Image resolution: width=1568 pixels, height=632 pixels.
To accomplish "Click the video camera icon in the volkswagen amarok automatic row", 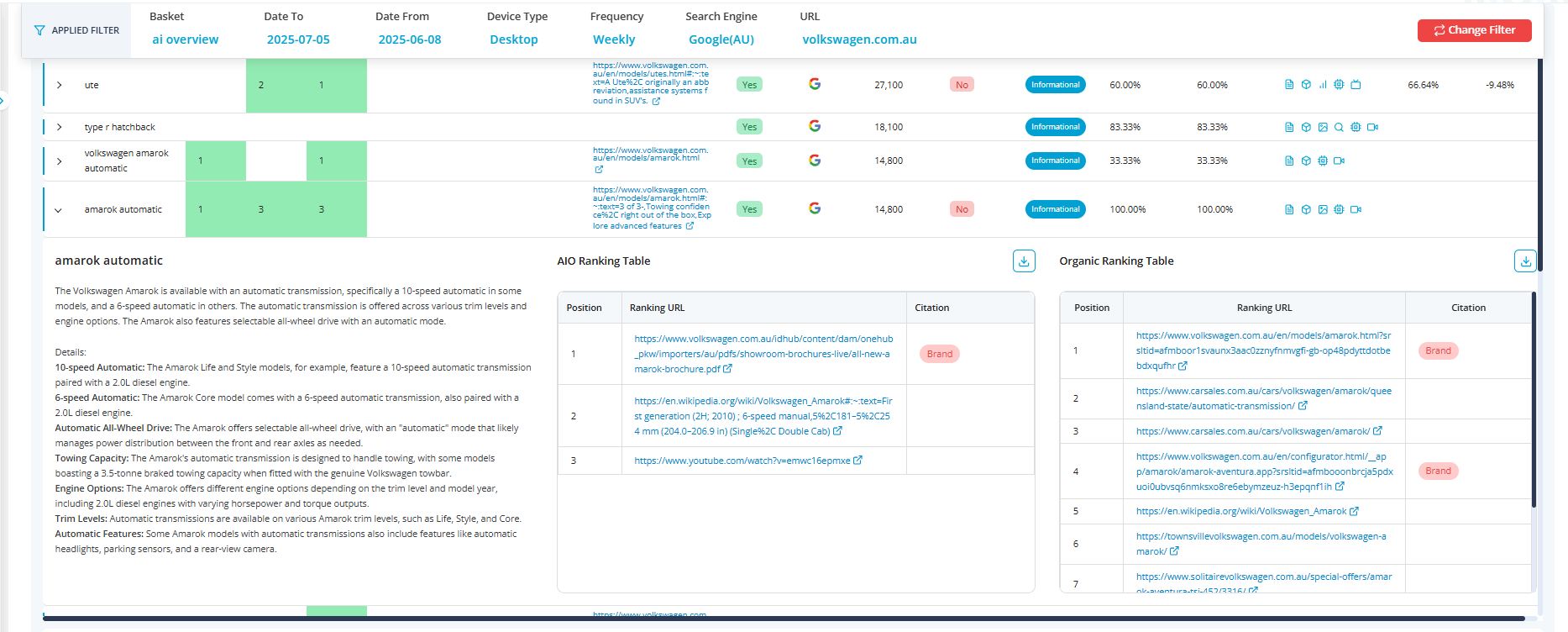I will tap(1339, 161).
